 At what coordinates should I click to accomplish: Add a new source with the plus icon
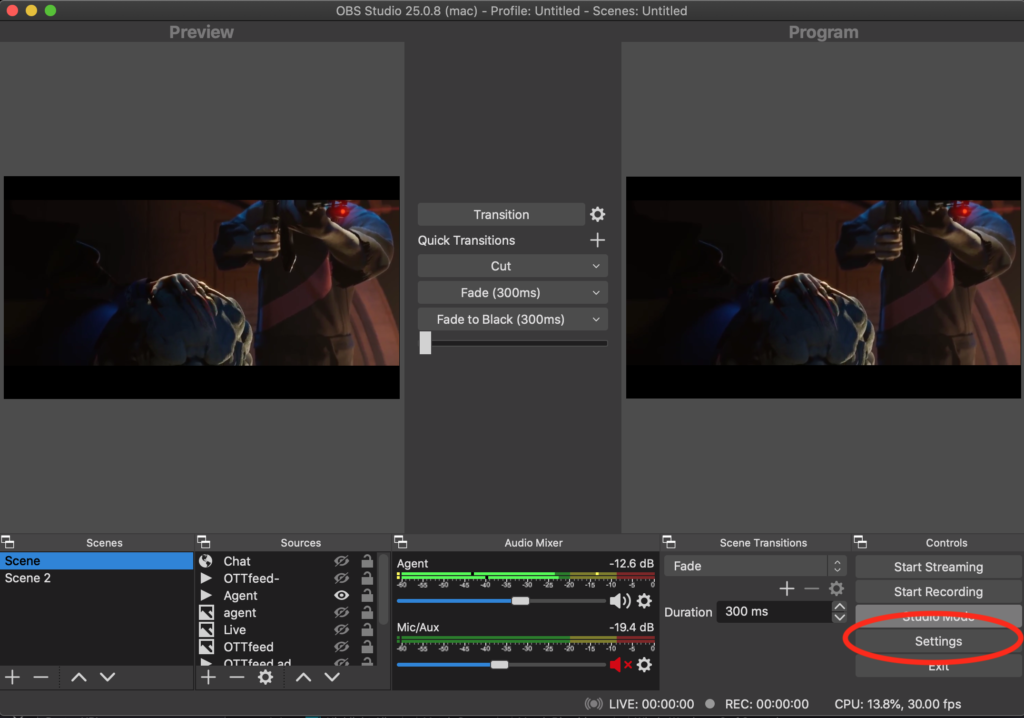click(208, 677)
